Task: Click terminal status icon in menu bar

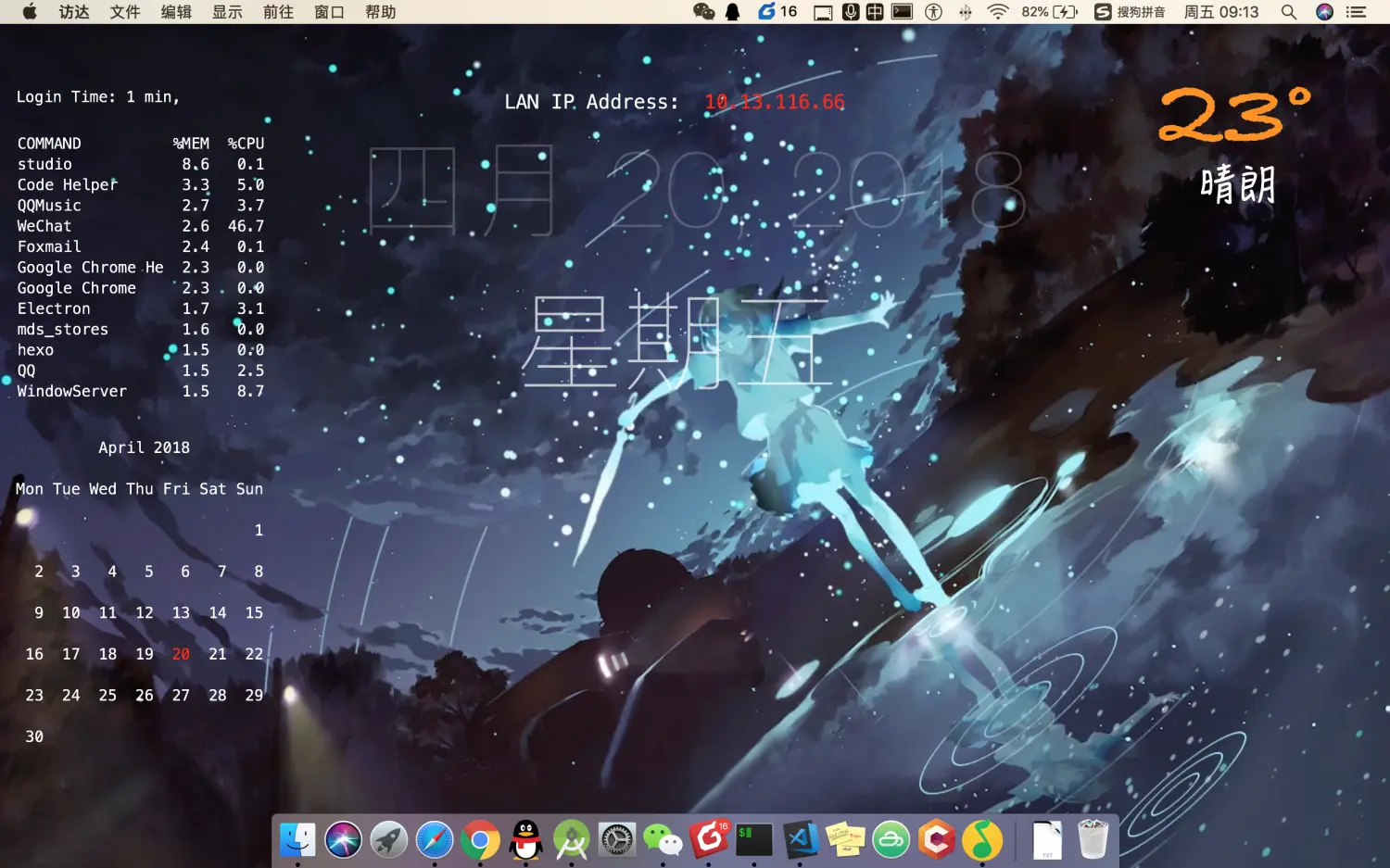Action: [x=902, y=12]
